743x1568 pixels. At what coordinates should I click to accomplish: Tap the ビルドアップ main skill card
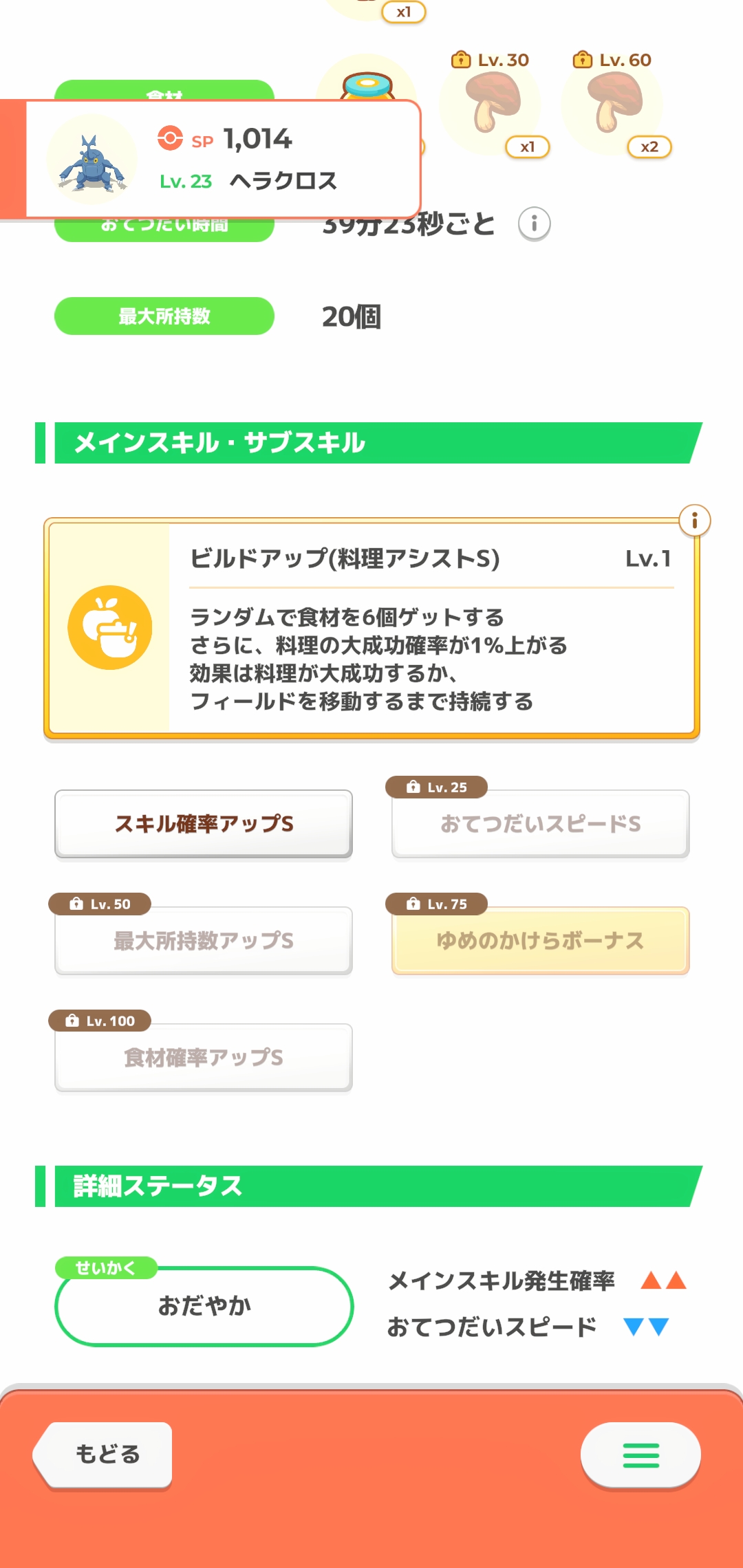tap(431, 629)
